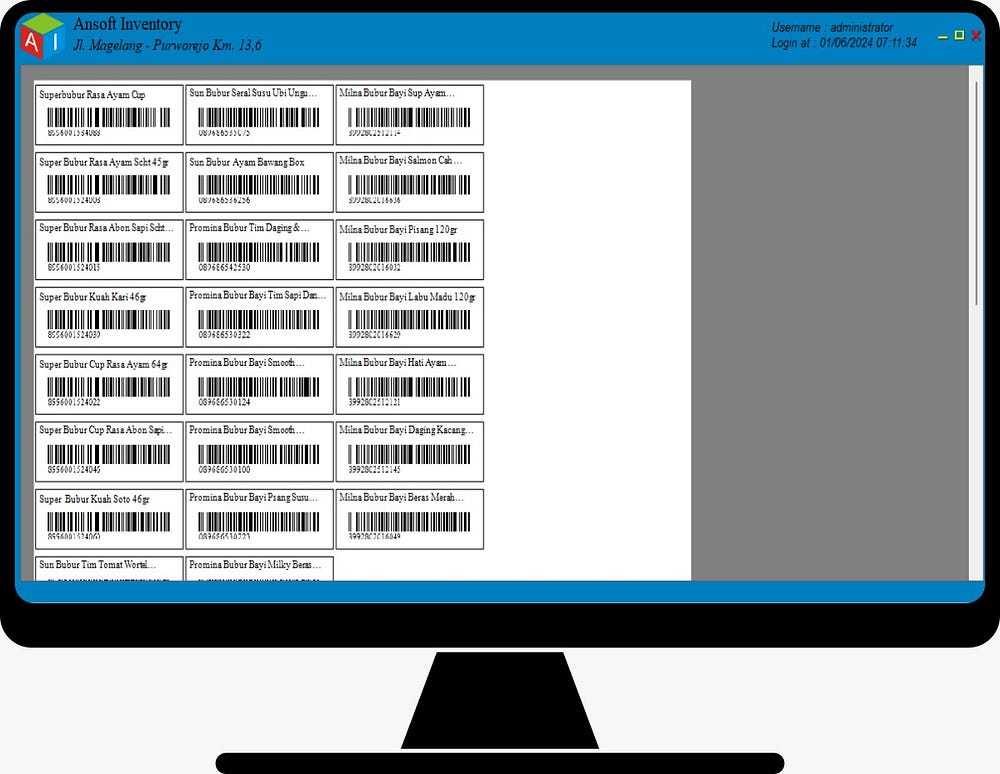Select Sun Bubur Ayam Bawang Box label

(x=260, y=182)
